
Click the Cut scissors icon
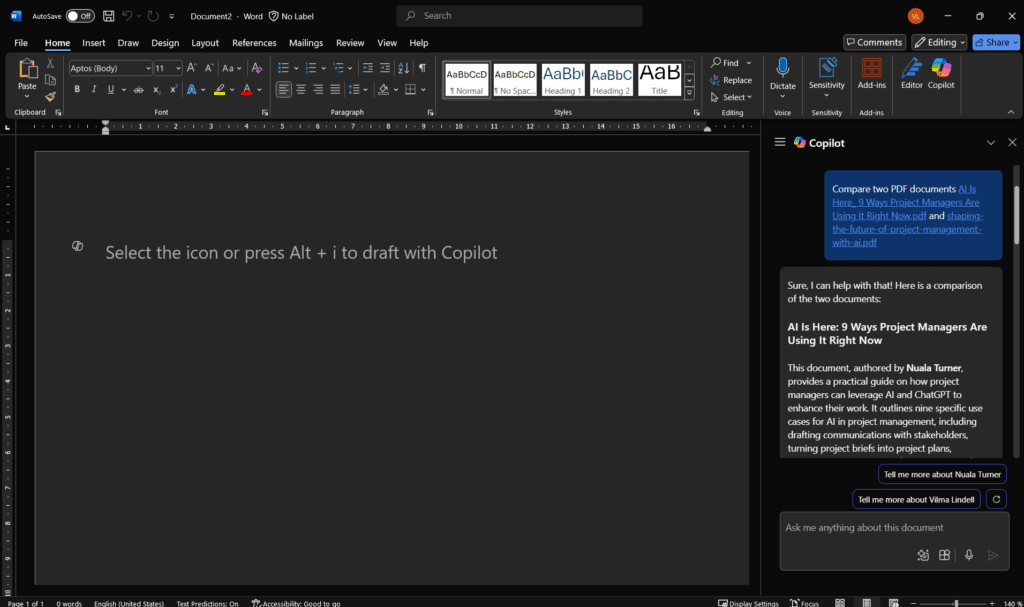[x=50, y=63]
